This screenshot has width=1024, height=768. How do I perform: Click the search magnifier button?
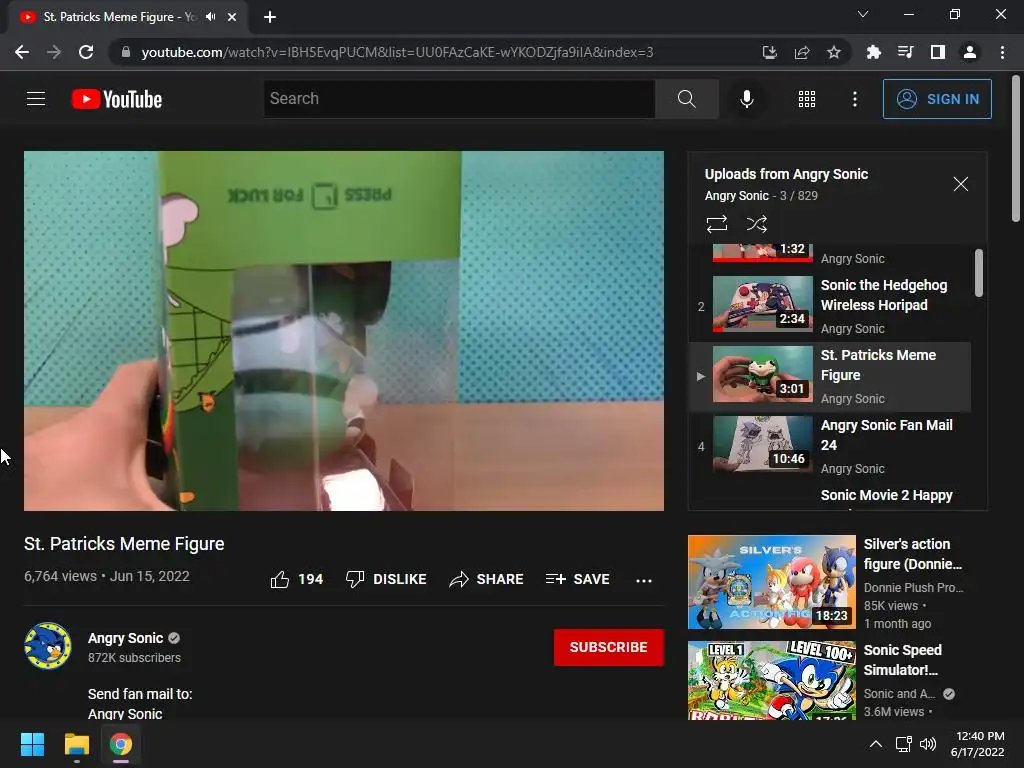[x=686, y=99]
